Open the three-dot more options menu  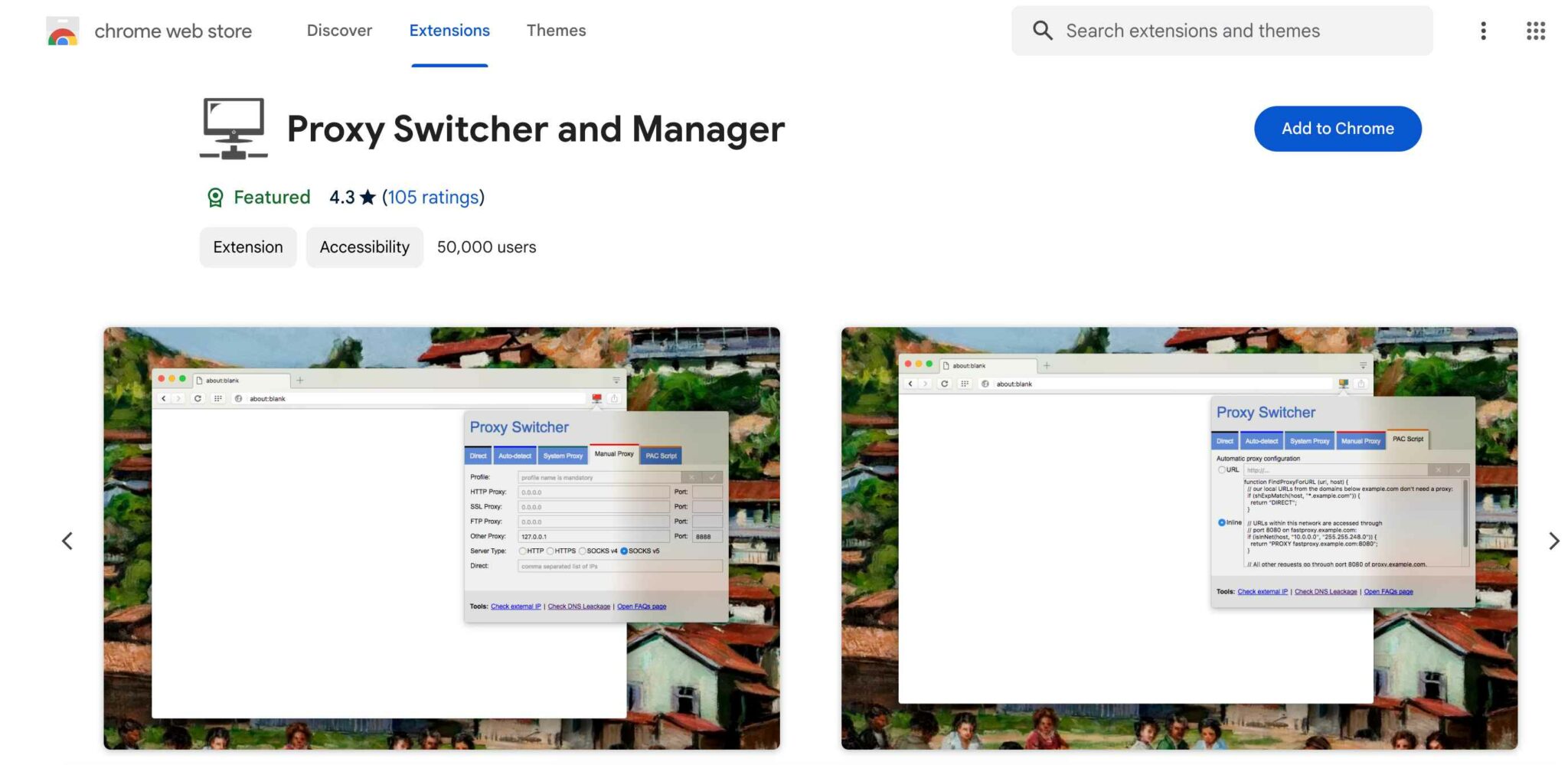point(1483,31)
